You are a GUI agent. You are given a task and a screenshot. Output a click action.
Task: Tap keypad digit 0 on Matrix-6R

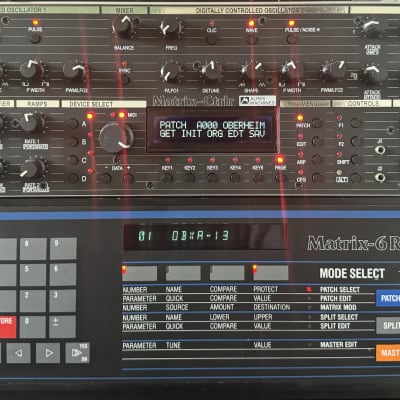click(x=33, y=327)
